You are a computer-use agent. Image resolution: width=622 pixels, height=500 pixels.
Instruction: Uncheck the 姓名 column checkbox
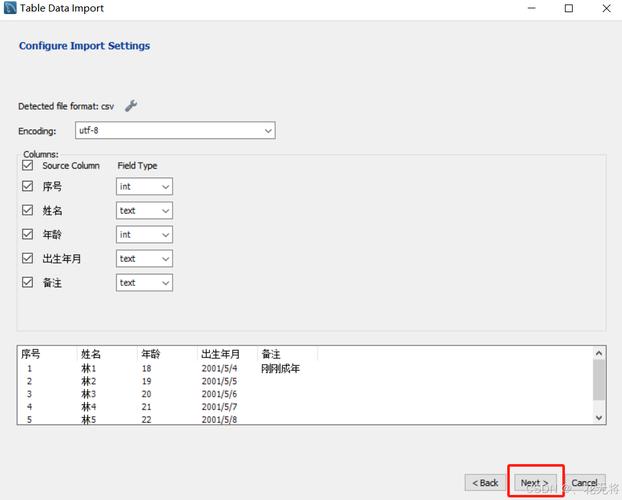click(x=27, y=210)
